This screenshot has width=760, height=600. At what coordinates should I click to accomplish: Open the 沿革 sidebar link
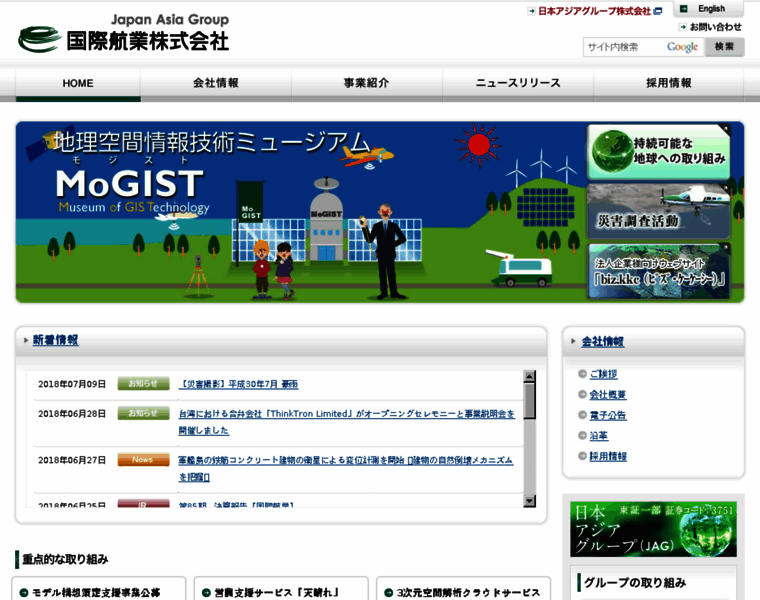tap(599, 436)
